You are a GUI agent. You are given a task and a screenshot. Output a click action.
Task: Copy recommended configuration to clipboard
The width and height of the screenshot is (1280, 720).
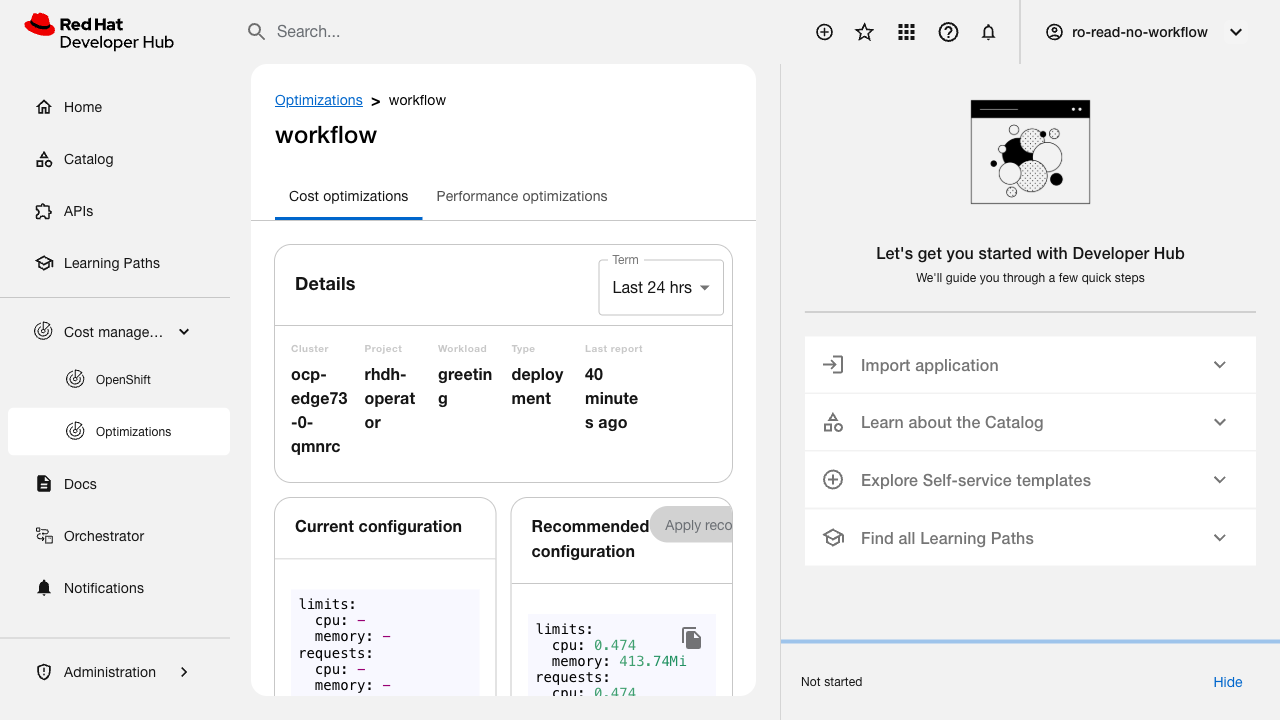(692, 638)
